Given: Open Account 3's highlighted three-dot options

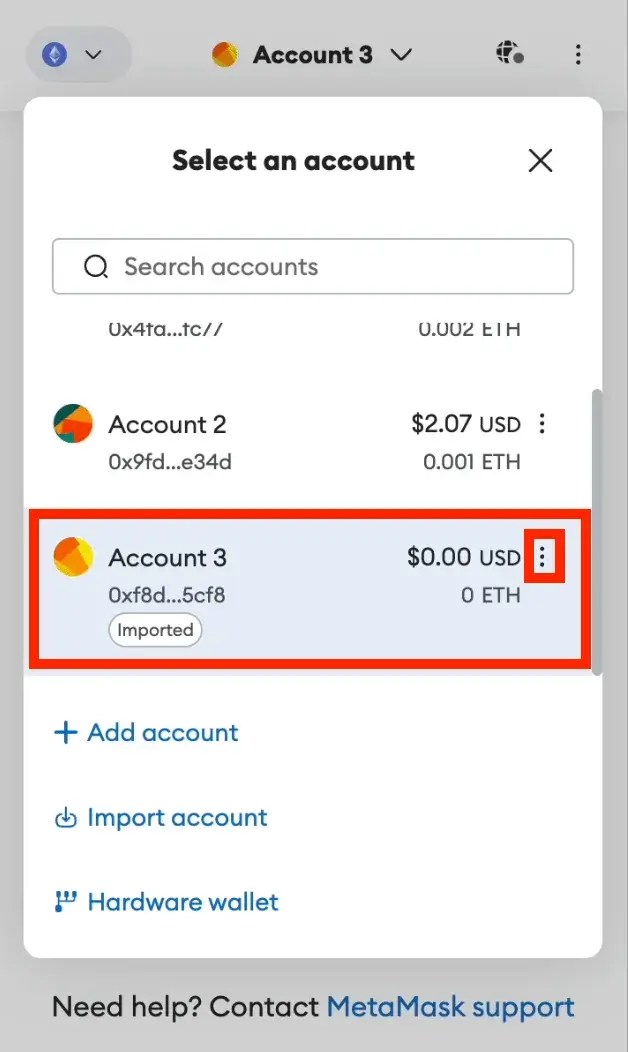Looking at the screenshot, I should (x=543, y=557).
